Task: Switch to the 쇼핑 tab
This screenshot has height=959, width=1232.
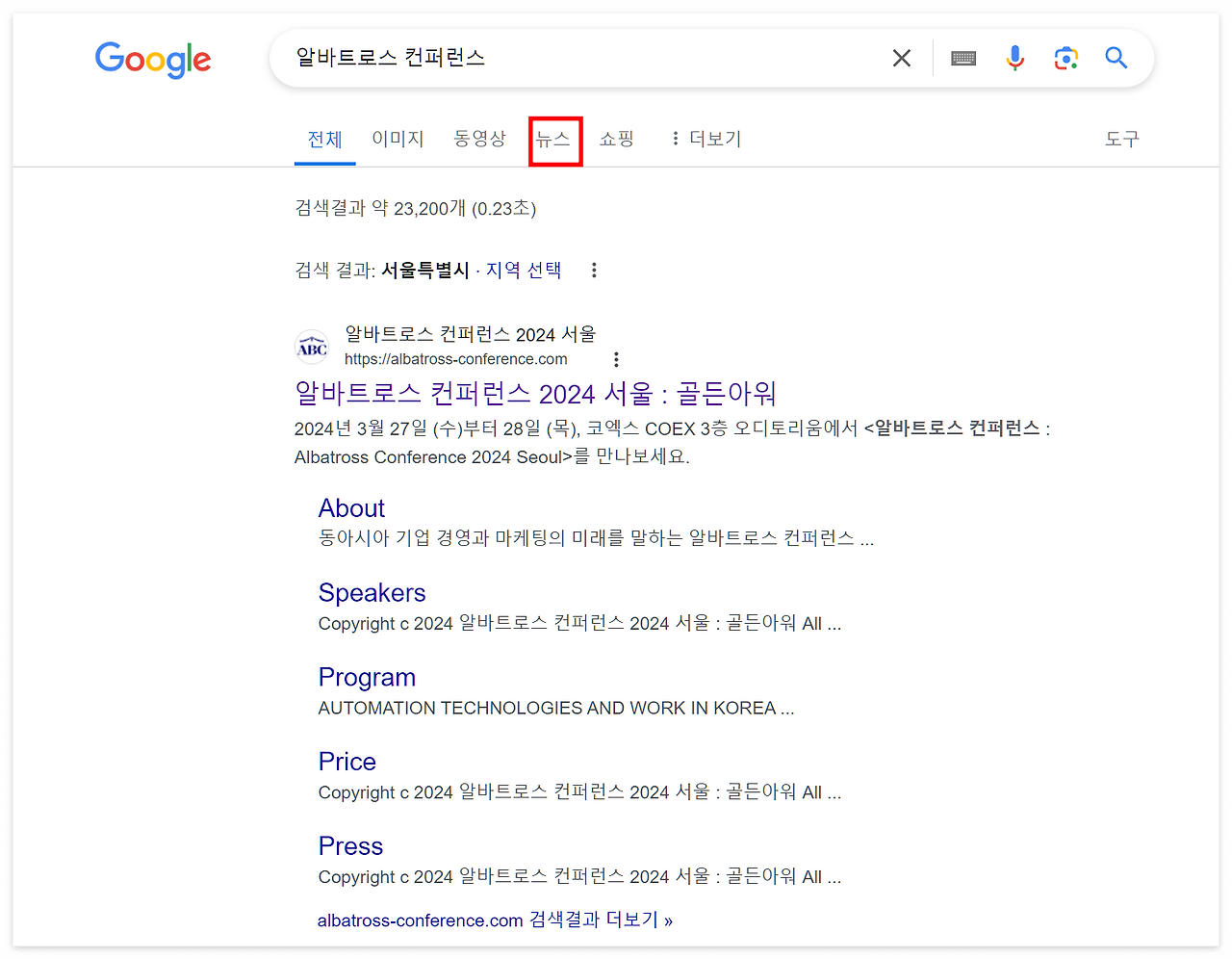Action: 616,139
